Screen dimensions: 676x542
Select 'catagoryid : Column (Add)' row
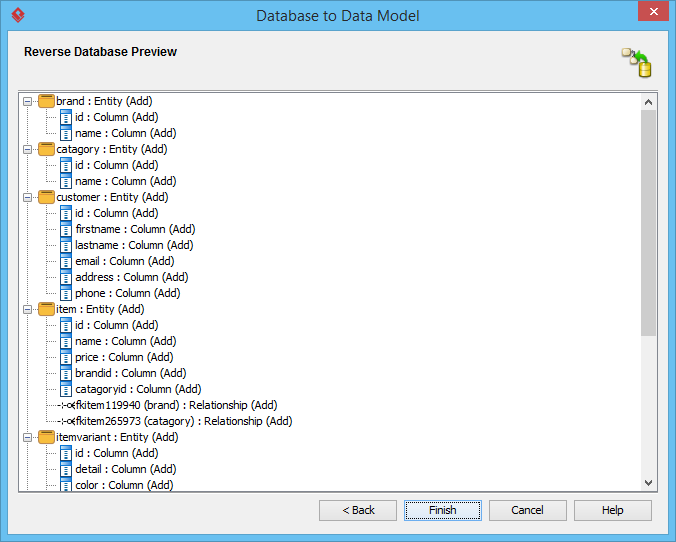[138, 389]
